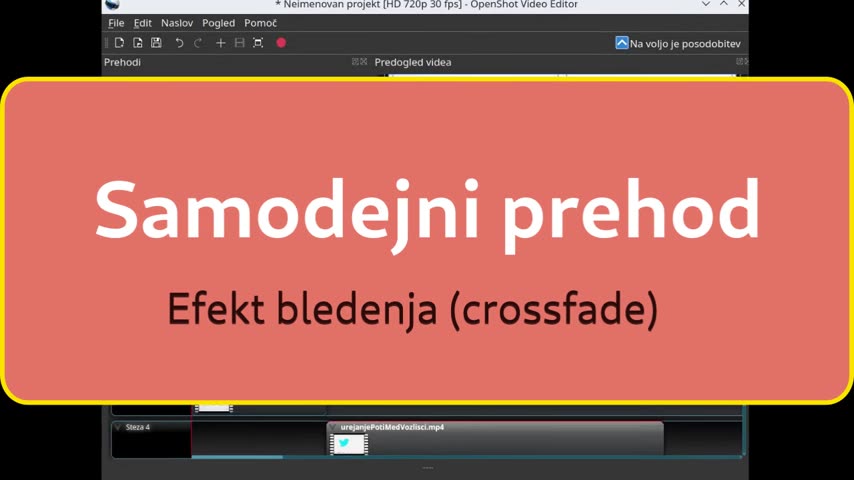Viewport: 854px width, 480px height.
Task: Open the OpenShot application icon menu
Action: 113,5
